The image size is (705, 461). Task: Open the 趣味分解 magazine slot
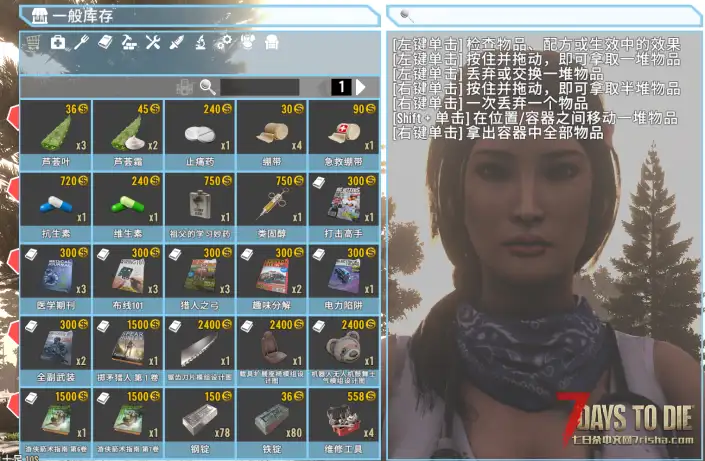point(272,279)
